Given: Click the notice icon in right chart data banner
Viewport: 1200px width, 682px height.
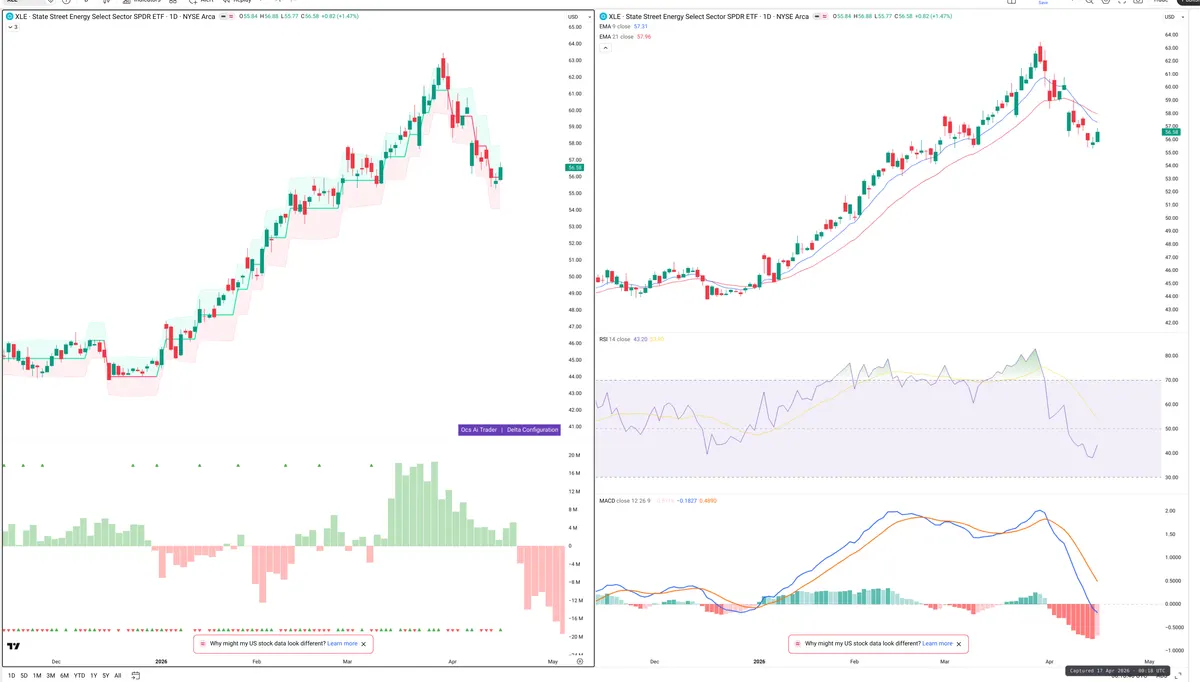Looking at the screenshot, I should click(797, 644).
